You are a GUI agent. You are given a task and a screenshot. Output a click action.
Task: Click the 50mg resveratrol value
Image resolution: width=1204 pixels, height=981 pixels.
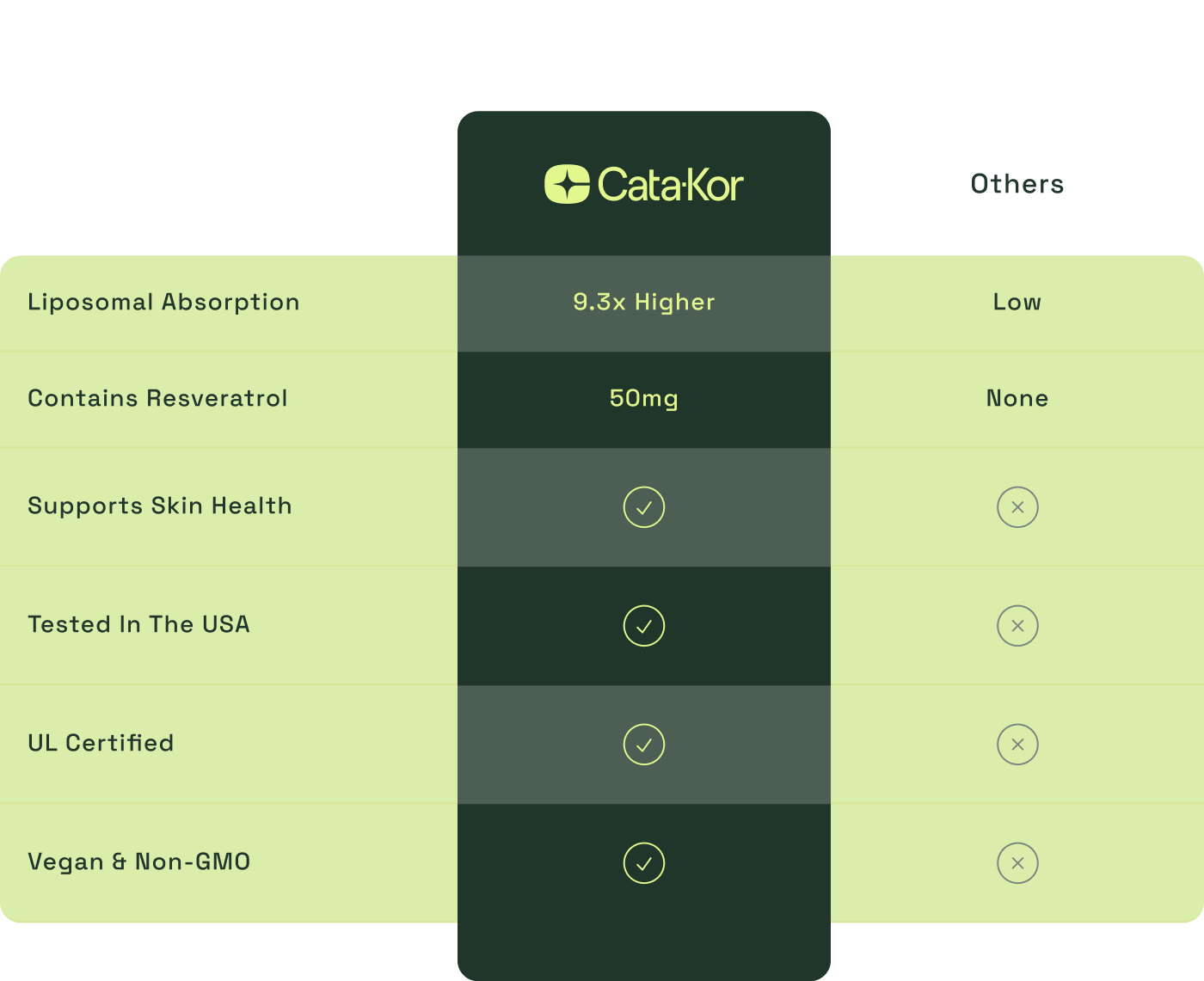coord(644,398)
